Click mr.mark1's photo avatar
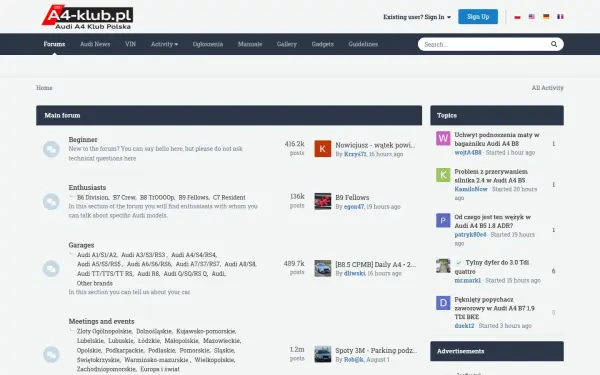 (x=443, y=266)
